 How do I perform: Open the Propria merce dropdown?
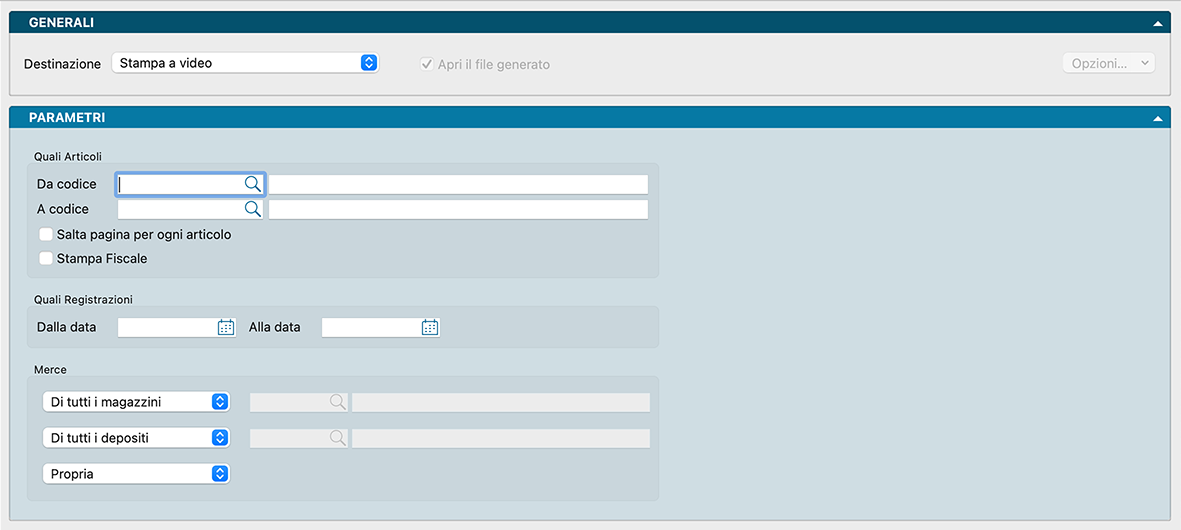[x=136, y=474]
